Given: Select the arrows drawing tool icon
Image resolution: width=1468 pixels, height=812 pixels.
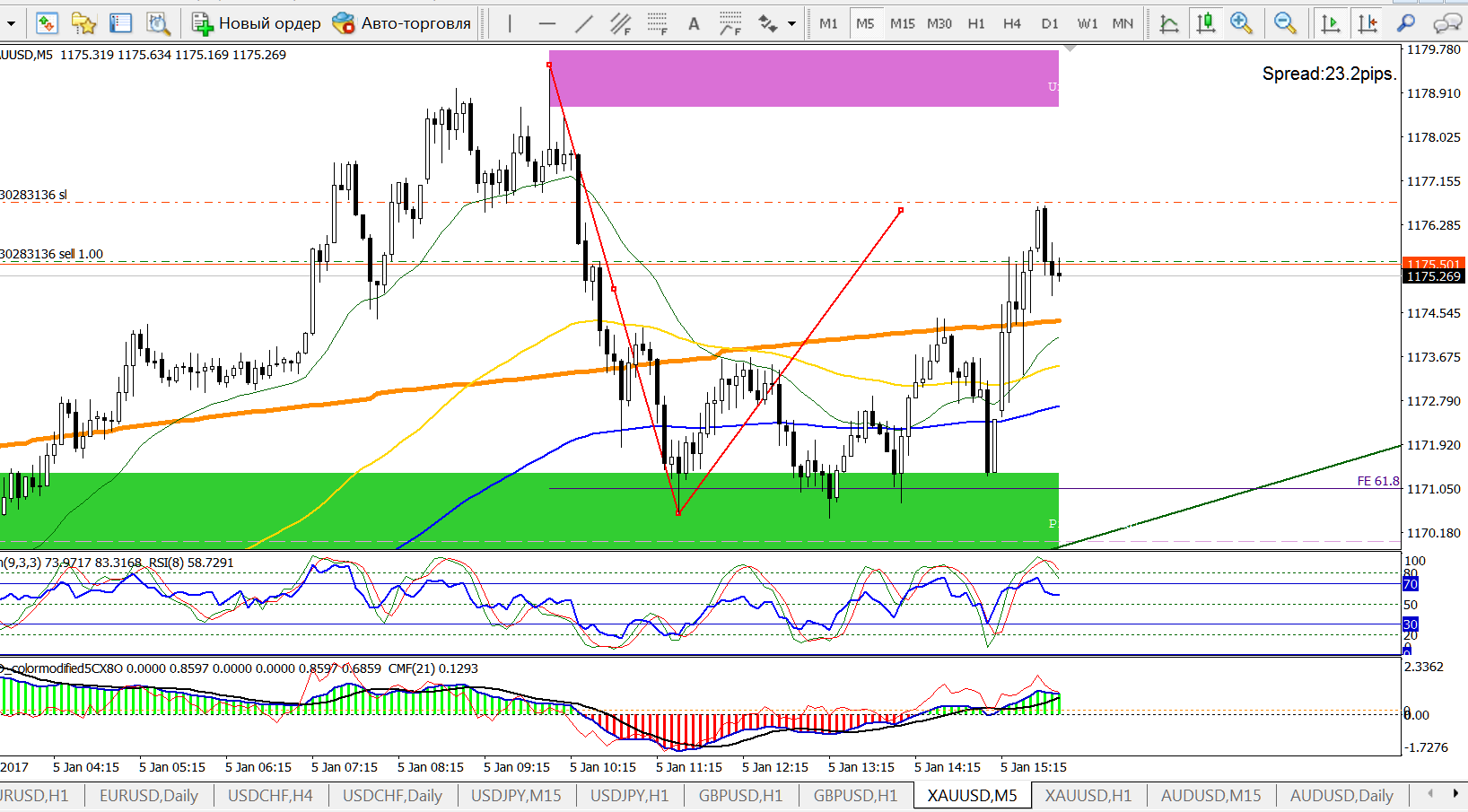Looking at the screenshot, I should coord(768,24).
